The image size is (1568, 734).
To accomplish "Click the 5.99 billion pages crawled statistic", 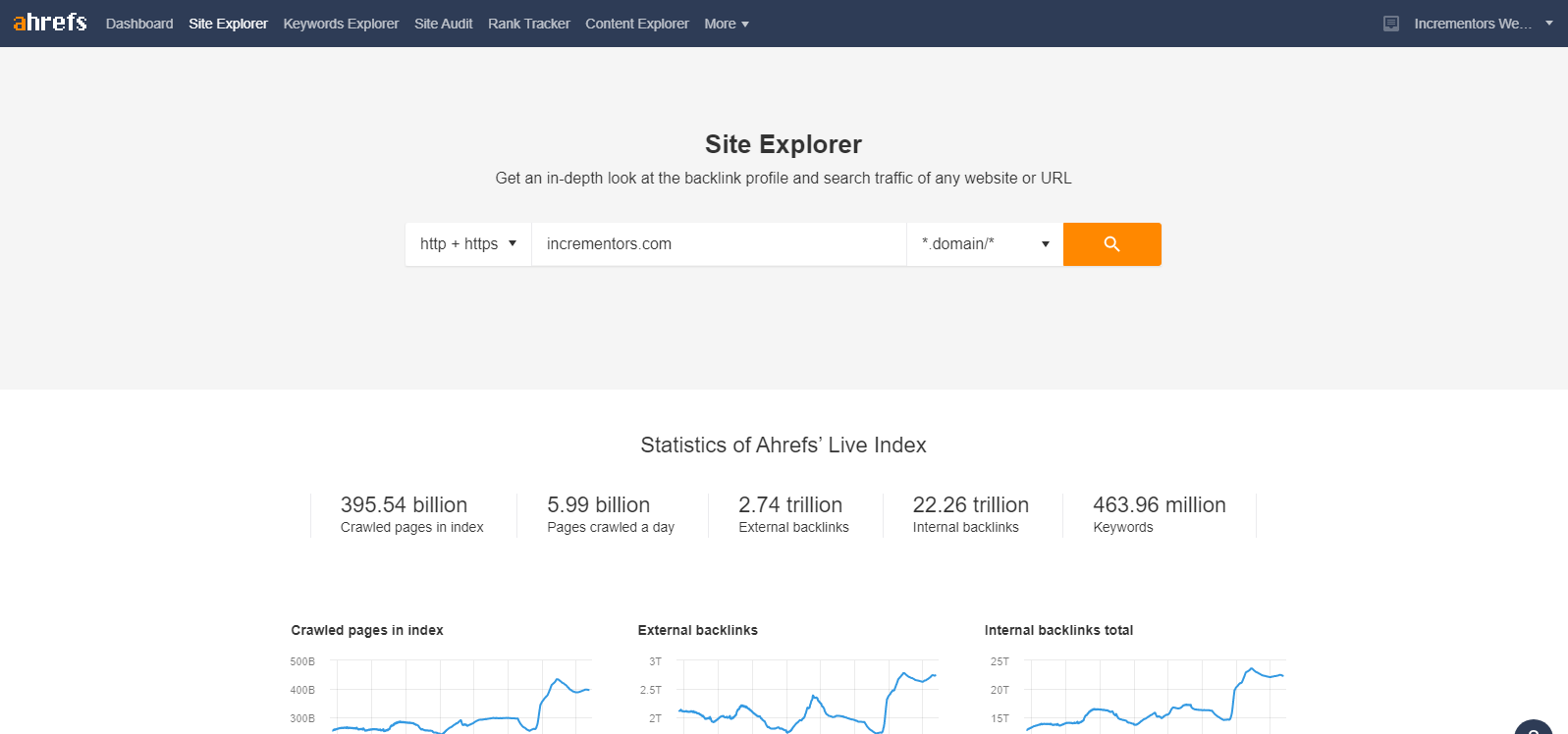I will [611, 515].
